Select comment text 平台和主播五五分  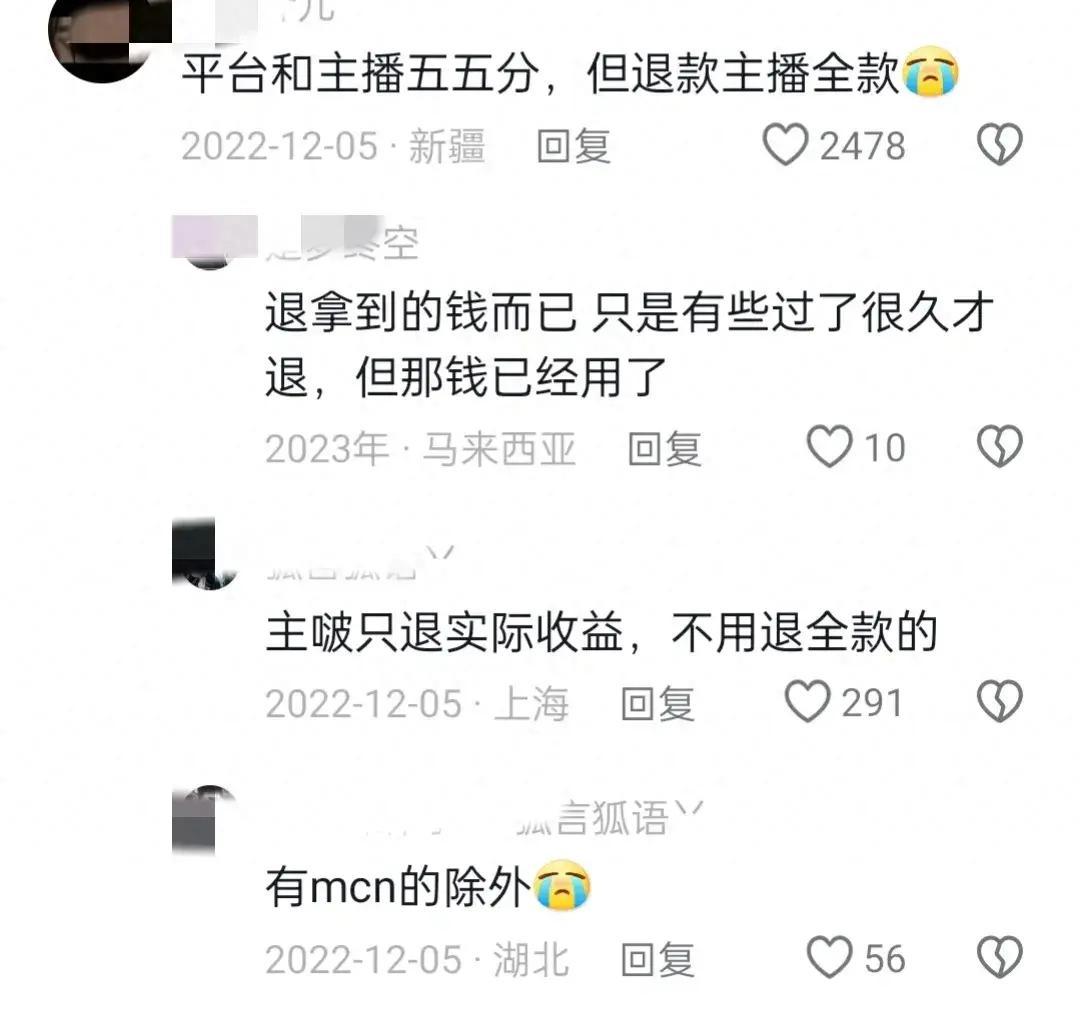360,73
